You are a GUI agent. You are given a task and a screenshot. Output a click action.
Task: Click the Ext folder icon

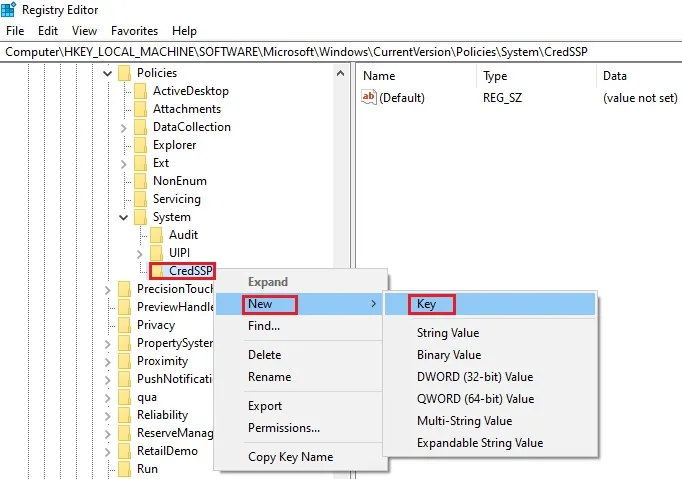coord(140,163)
